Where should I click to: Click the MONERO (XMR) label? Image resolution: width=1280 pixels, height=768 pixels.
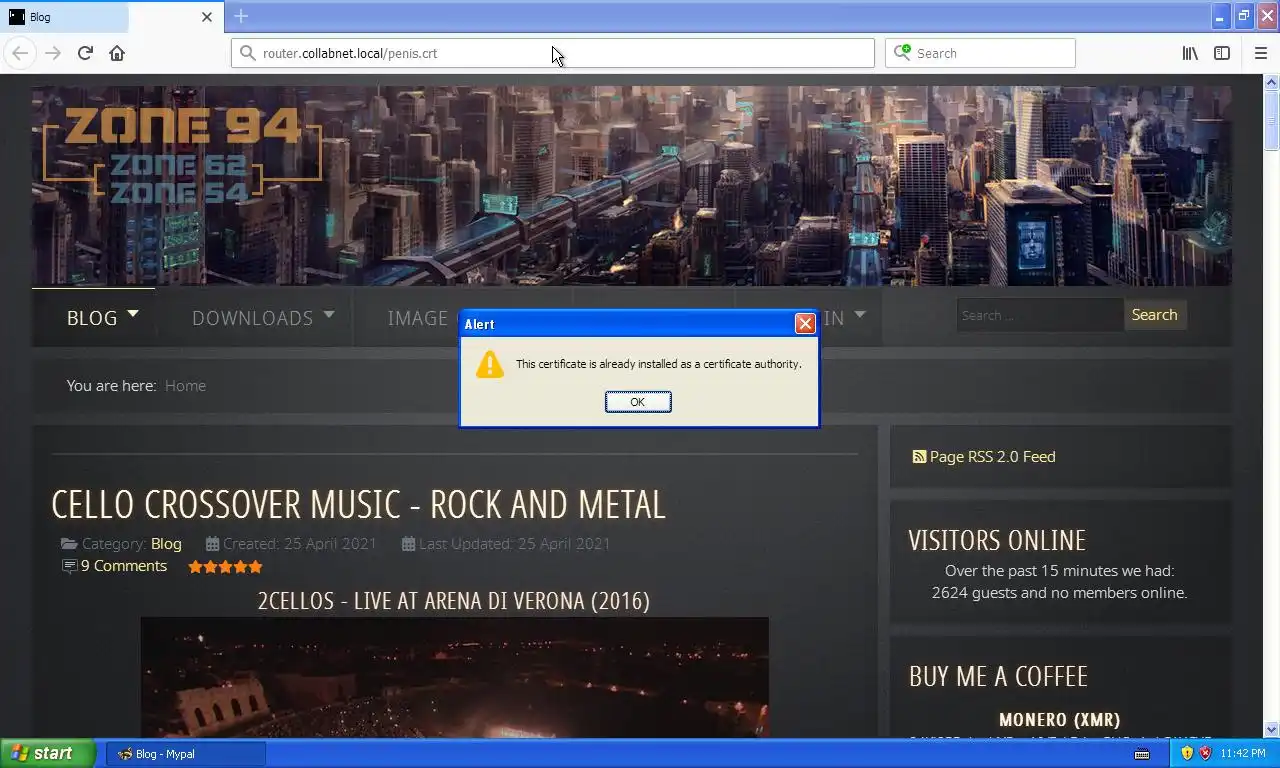1060,720
